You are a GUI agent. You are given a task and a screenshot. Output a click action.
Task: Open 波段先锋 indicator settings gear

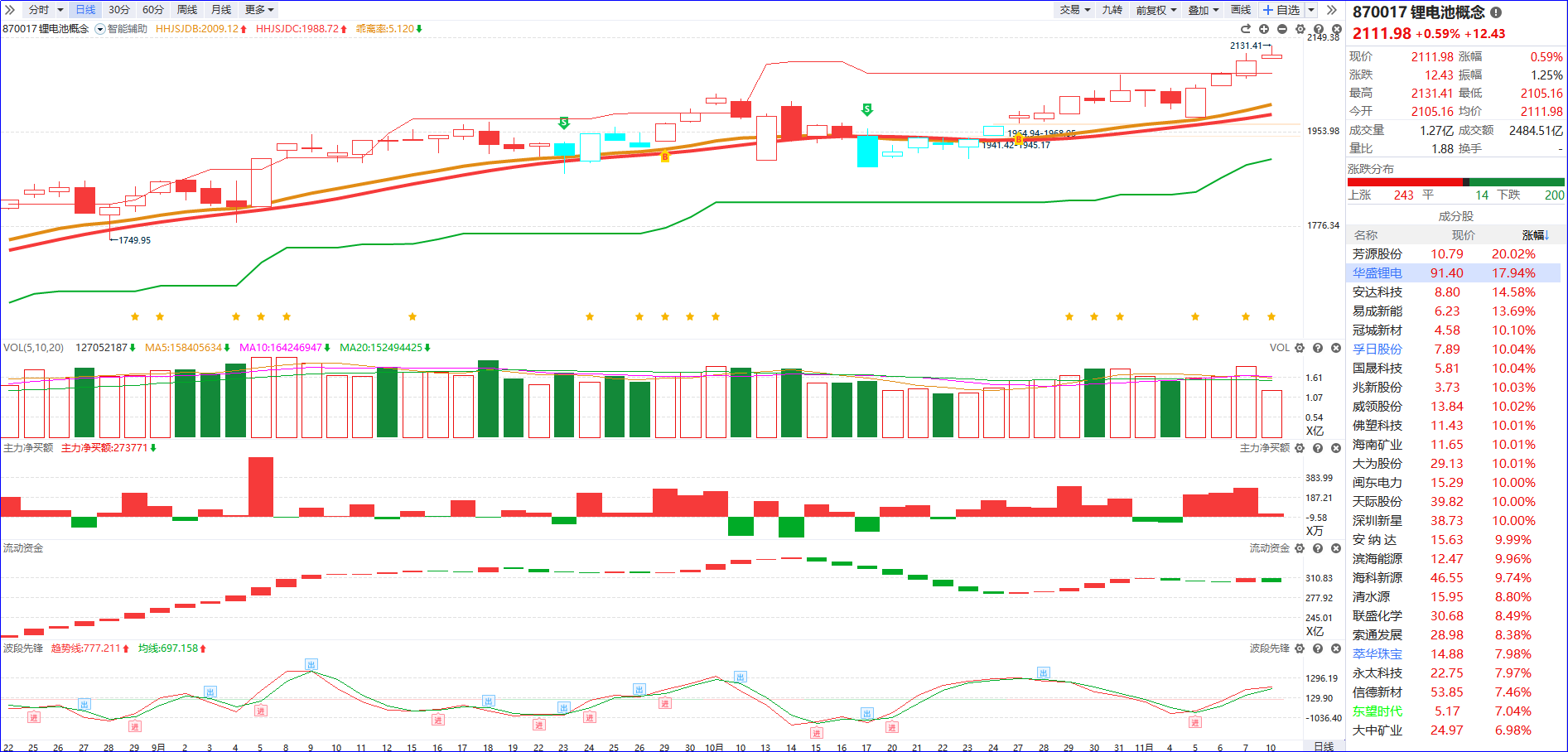coord(1300,648)
